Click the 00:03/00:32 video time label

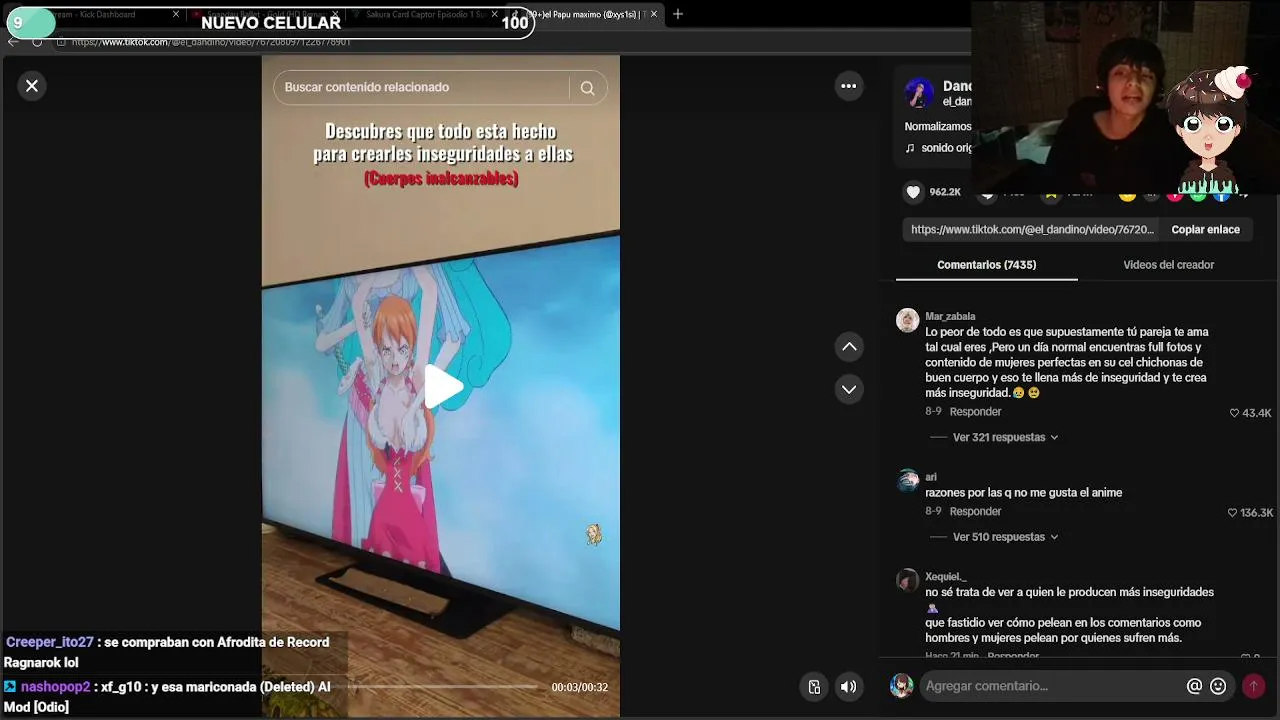[x=579, y=687]
